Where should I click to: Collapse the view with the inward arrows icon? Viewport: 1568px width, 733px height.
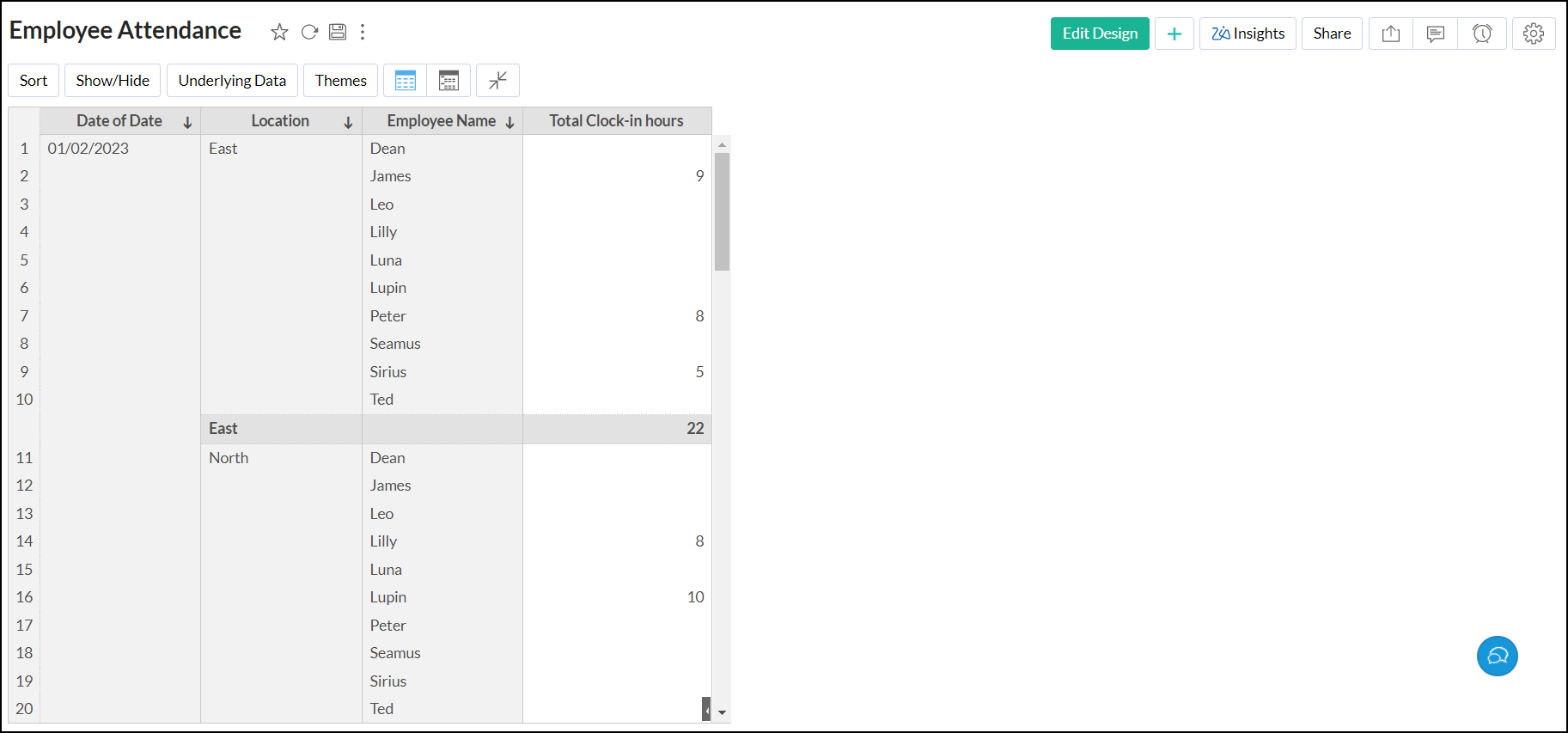pyautogui.click(x=497, y=81)
